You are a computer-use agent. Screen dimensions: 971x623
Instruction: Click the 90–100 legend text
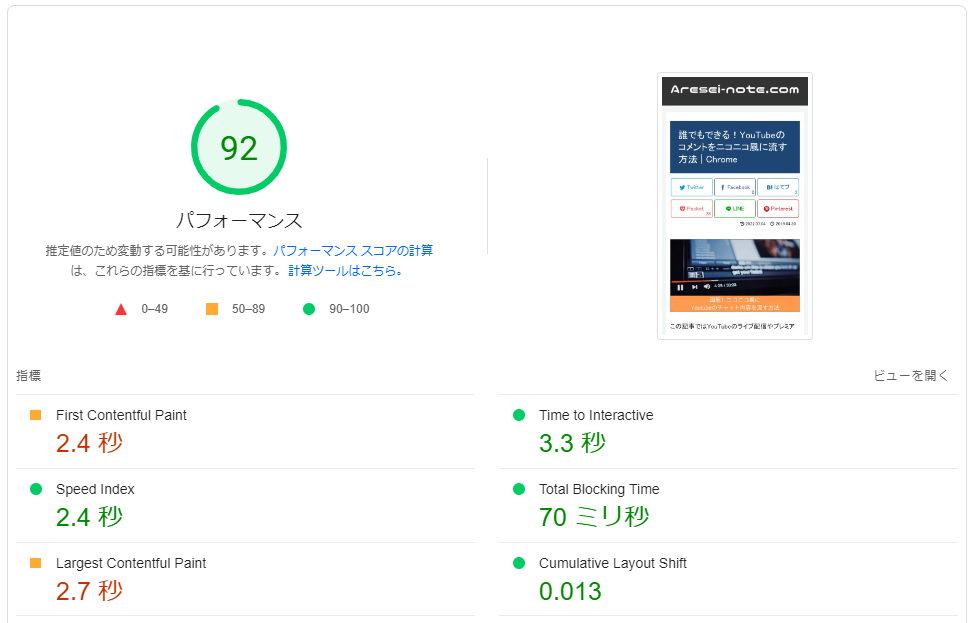[349, 309]
